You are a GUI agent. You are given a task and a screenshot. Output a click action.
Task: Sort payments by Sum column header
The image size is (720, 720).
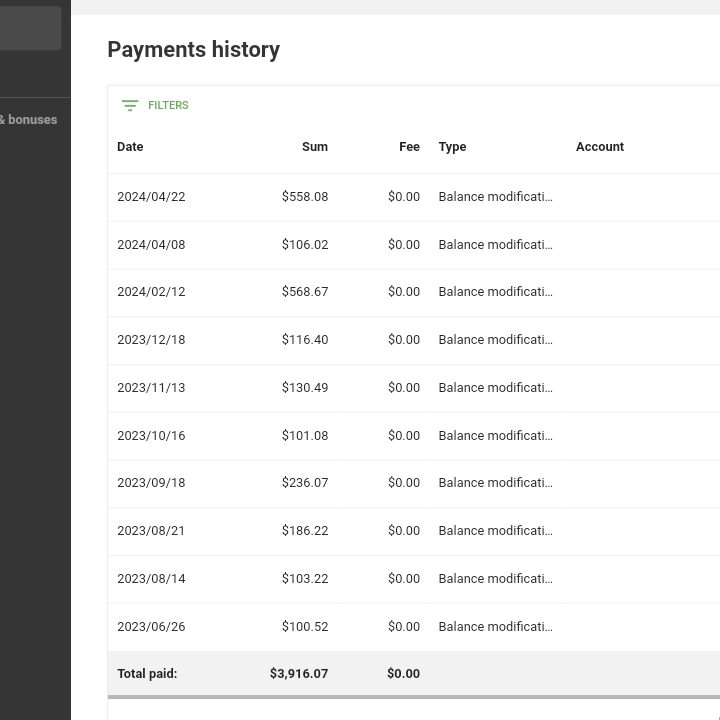pos(314,147)
